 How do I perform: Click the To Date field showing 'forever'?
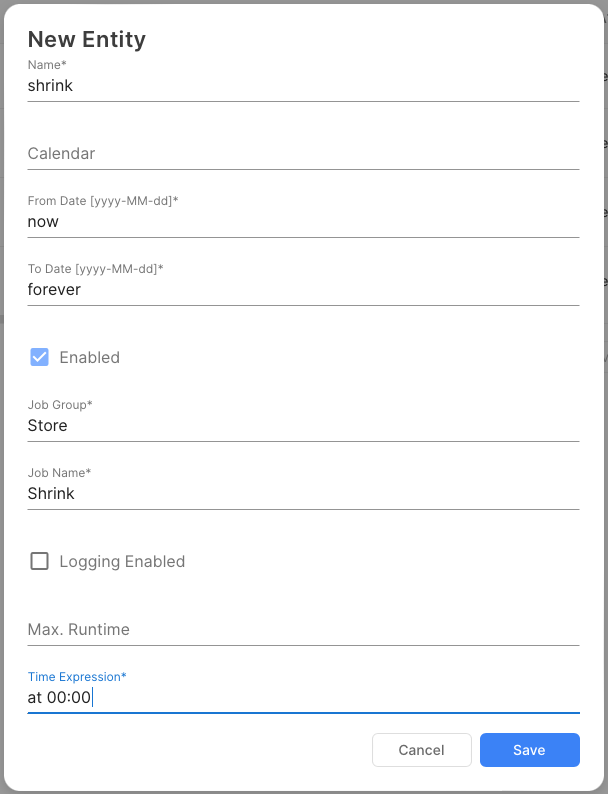[x=303, y=290]
